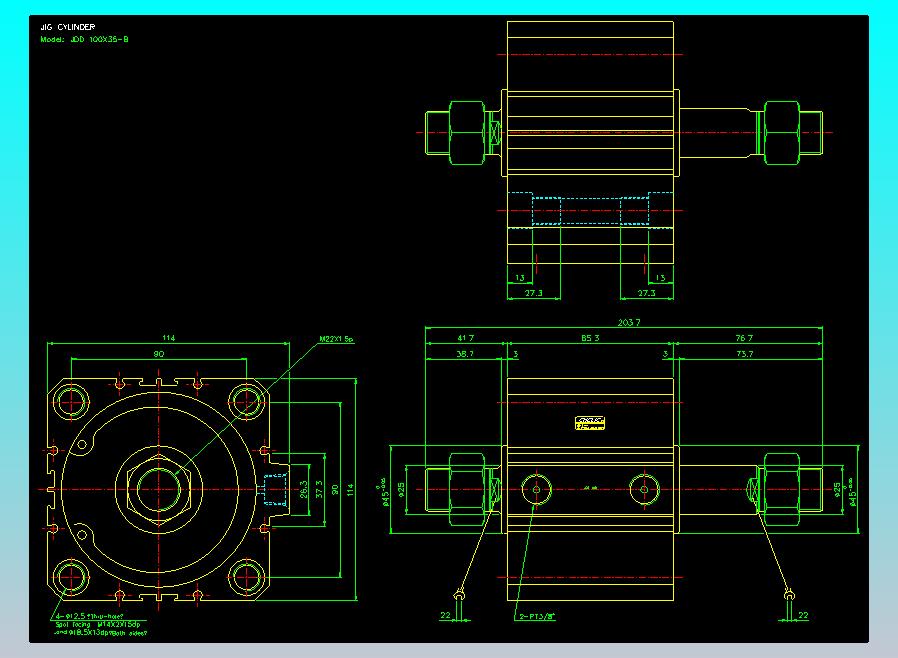Image resolution: width=898 pixels, height=658 pixels.
Task: Select the left 27.3 dimension in top view
Action: (x=534, y=294)
